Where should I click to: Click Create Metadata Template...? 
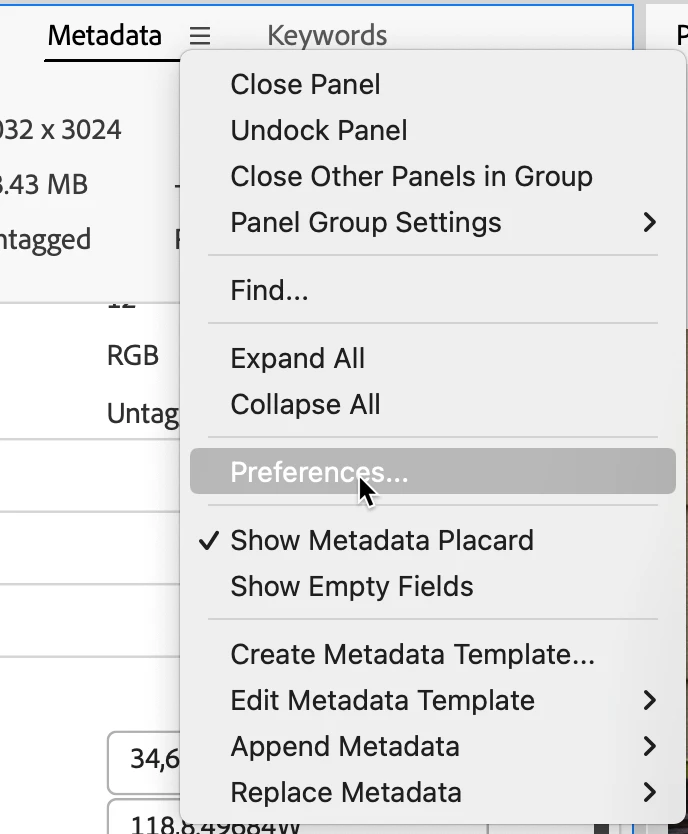point(412,654)
